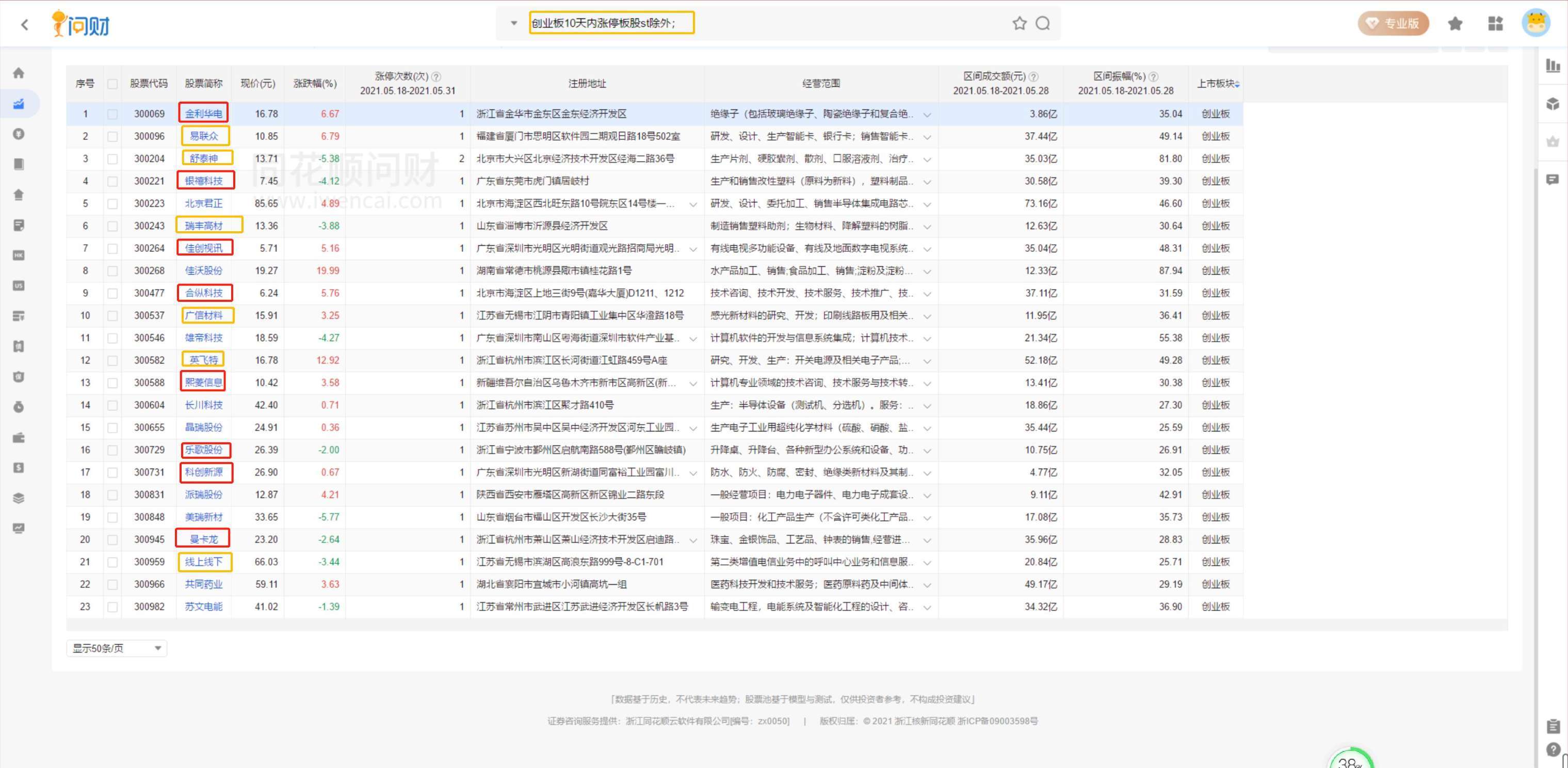This screenshot has height=768, width=1568.
Task: Expand 经营范围 for 舒泰神 row
Action: tap(927, 159)
